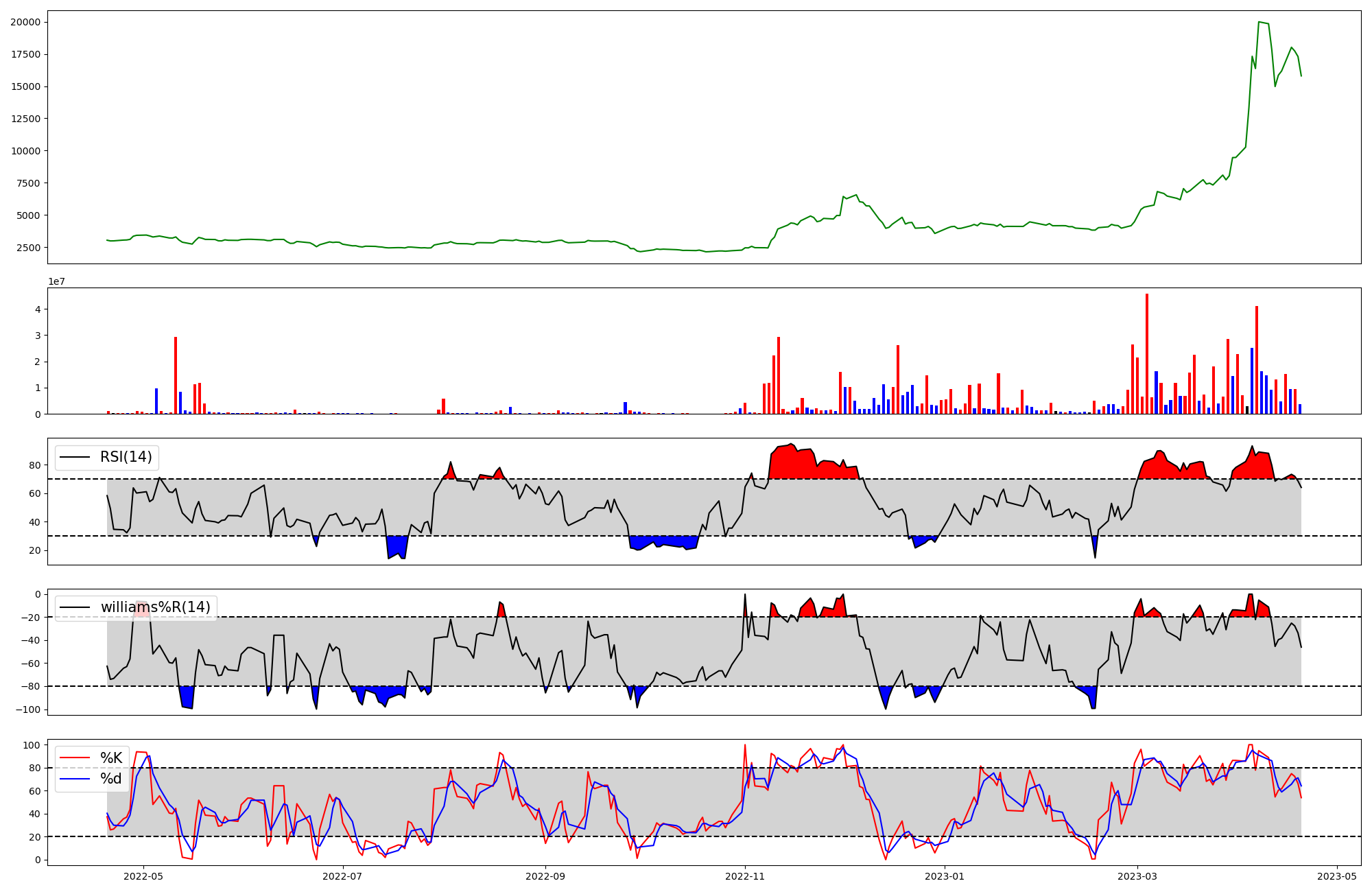The image size is (1372, 892).
Task: Click the 2023-03 x-axis date label
Action: [1137, 876]
